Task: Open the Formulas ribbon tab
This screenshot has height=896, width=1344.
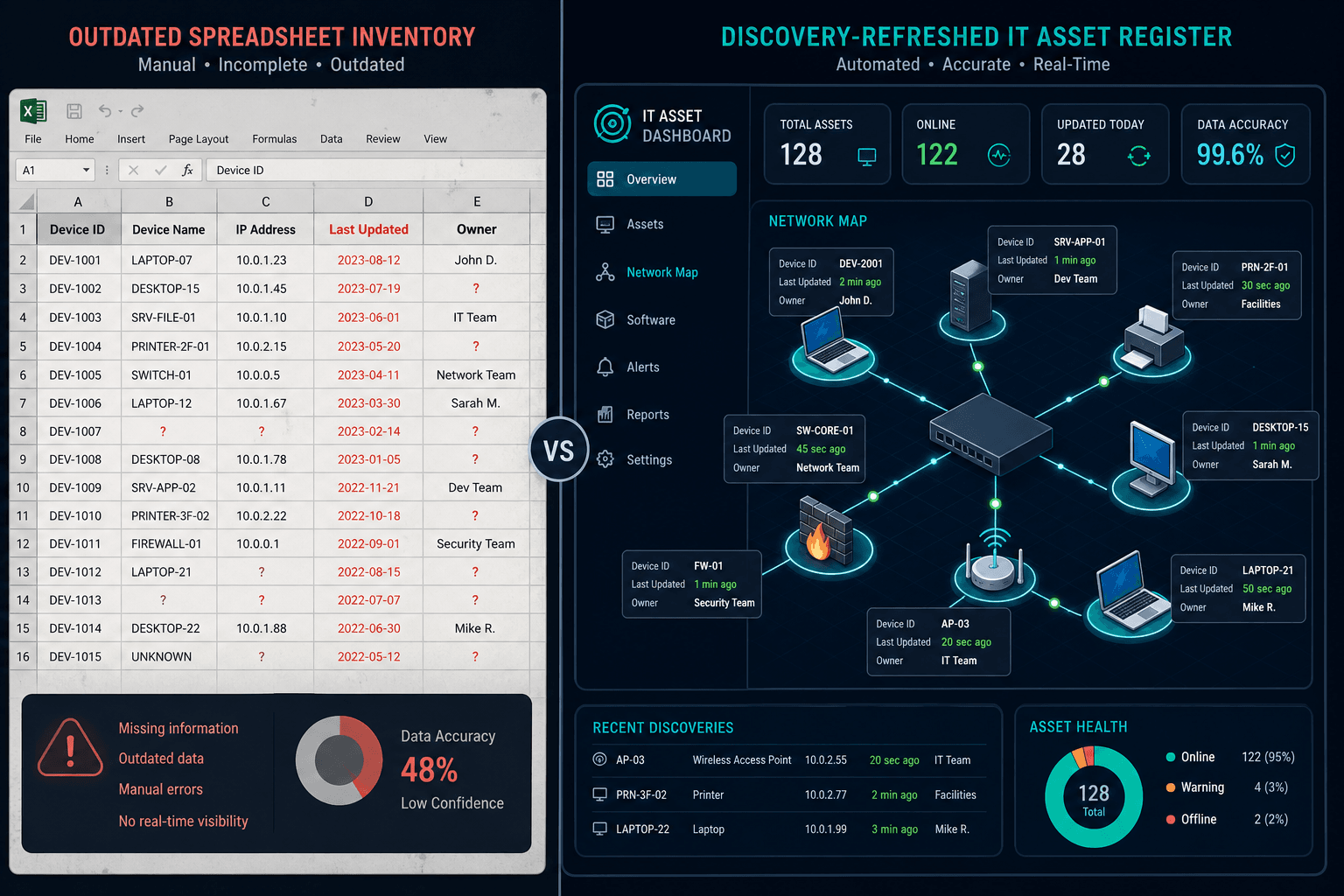Action: coord(275,139)
